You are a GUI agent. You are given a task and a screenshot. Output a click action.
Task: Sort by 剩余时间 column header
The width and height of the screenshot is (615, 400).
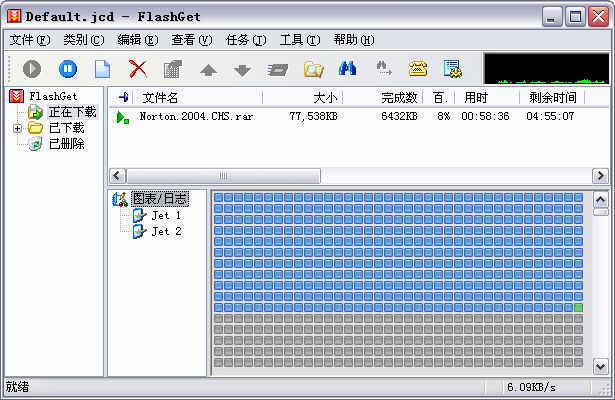pos(550,97)
